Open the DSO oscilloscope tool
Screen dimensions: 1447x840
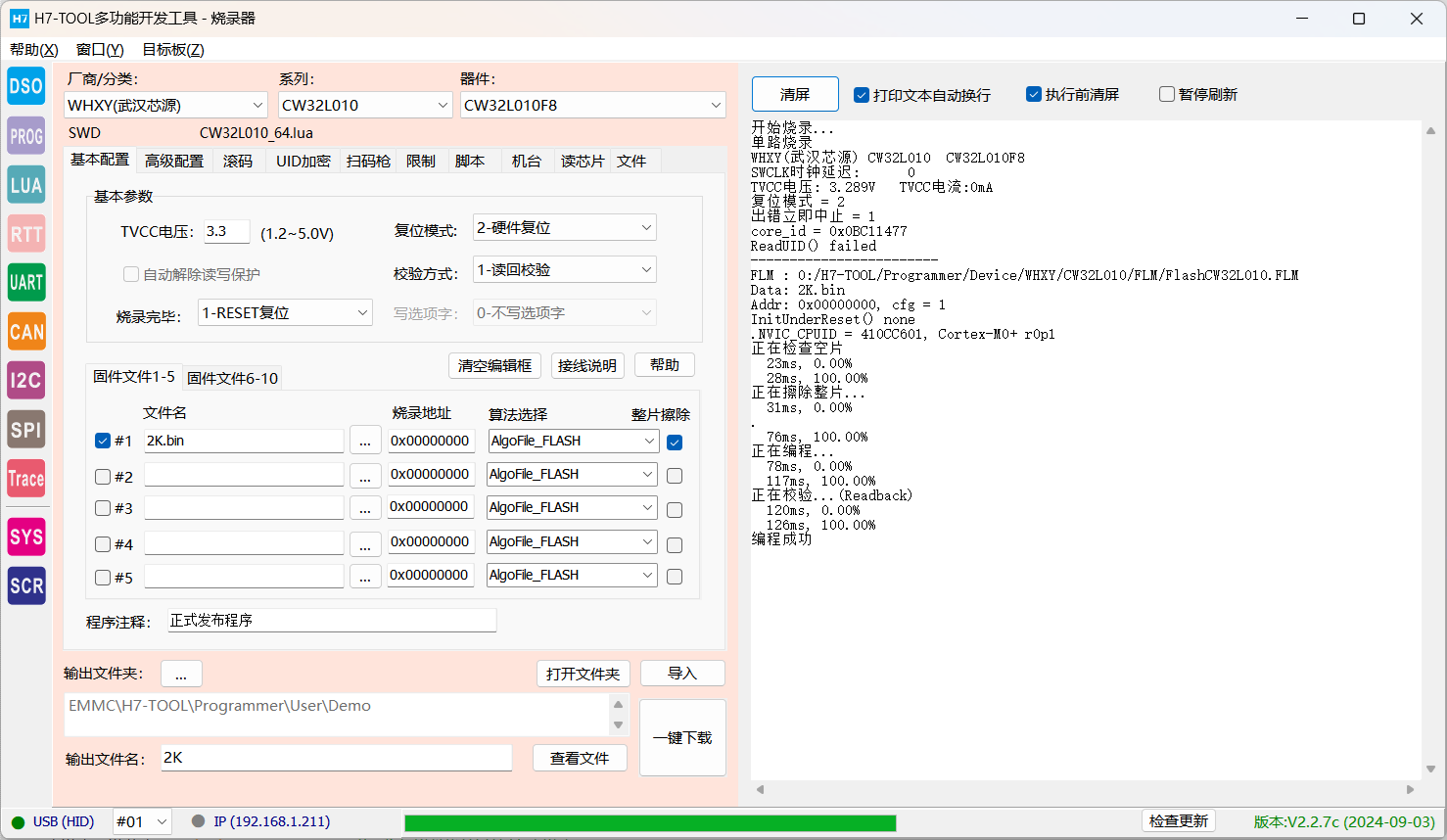click(26, 86)
